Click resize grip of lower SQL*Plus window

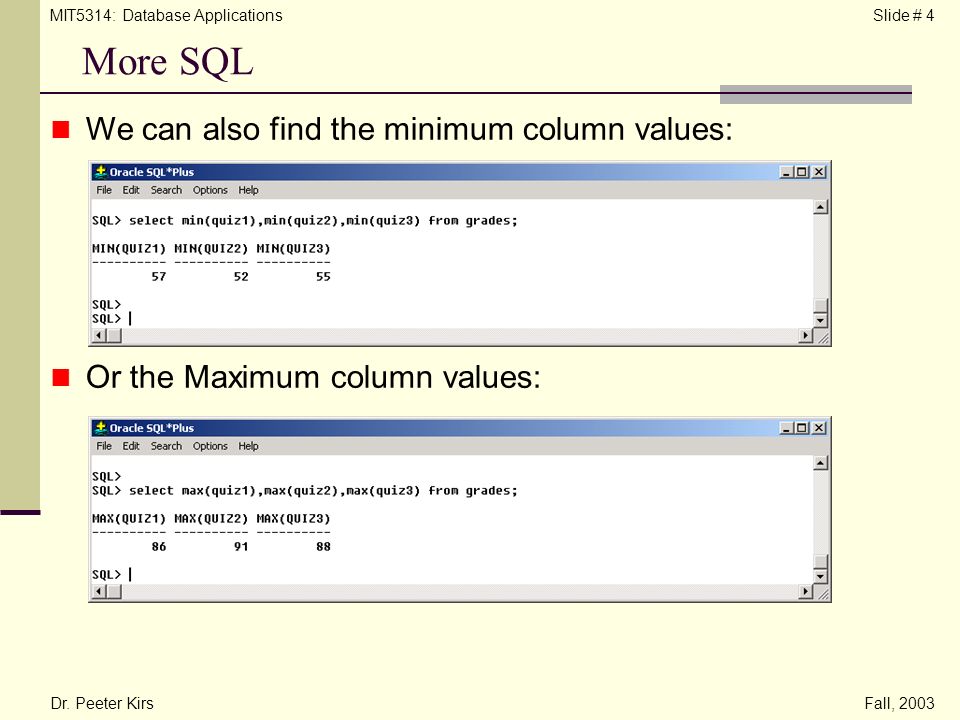(x=822, y=592)
